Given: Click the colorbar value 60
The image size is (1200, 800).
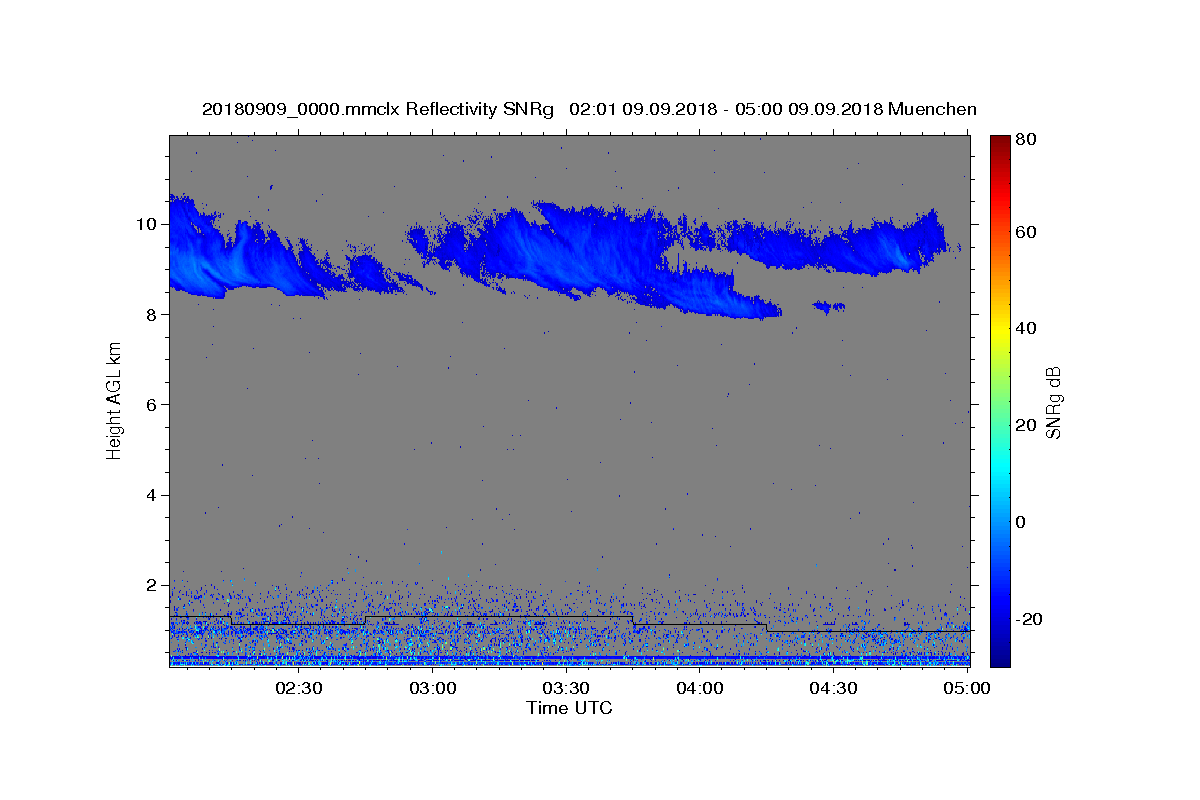Looking at the screenshot, I should [1025, 232].
